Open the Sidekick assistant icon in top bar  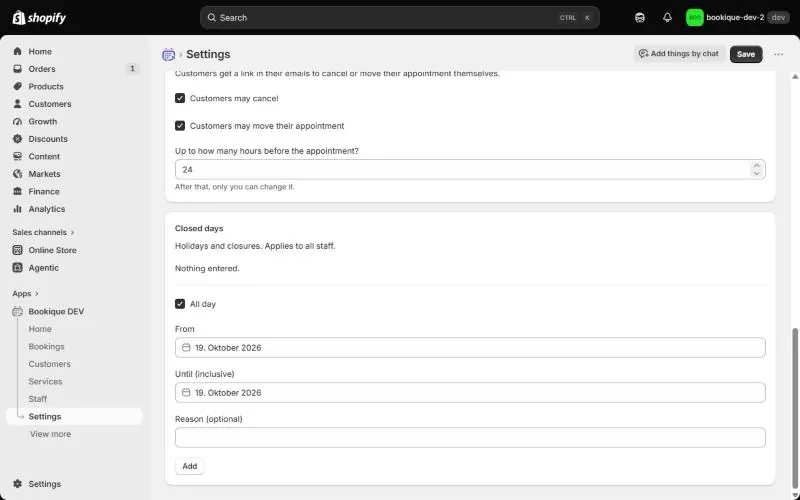pos(640,18)
